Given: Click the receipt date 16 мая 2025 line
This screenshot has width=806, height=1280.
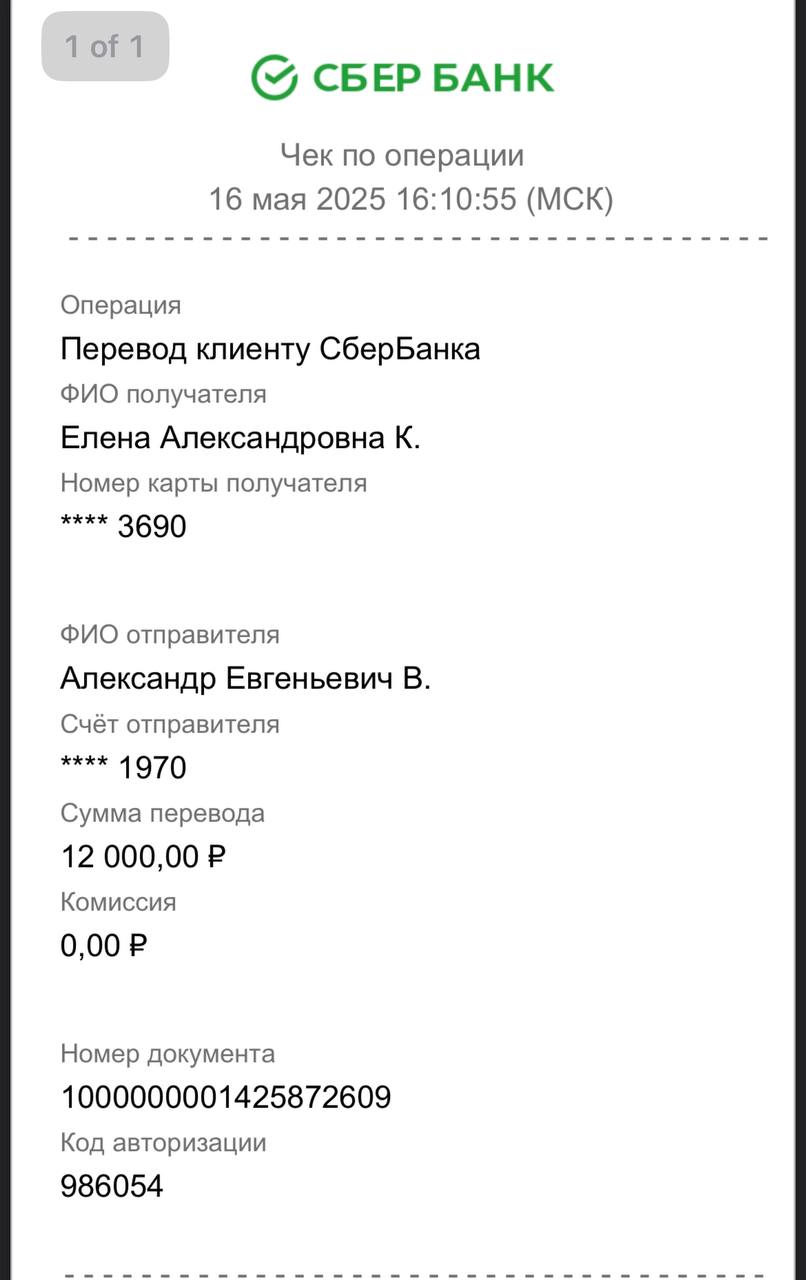Looking at the screenshot, I should click(411, 199).
